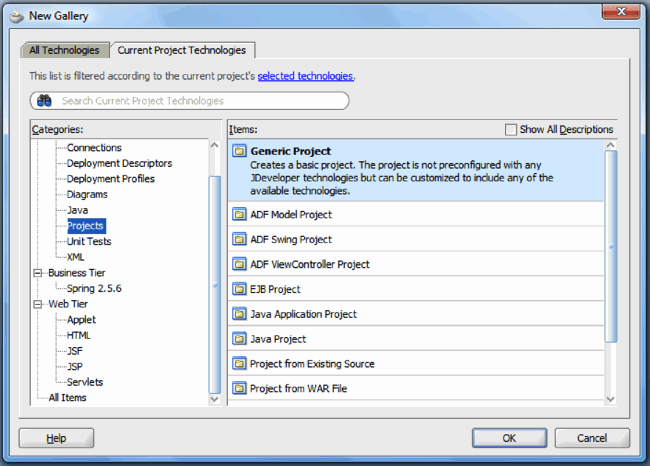Select Connections category
Viewport: 650px width, 466px height.
point(94,148)
